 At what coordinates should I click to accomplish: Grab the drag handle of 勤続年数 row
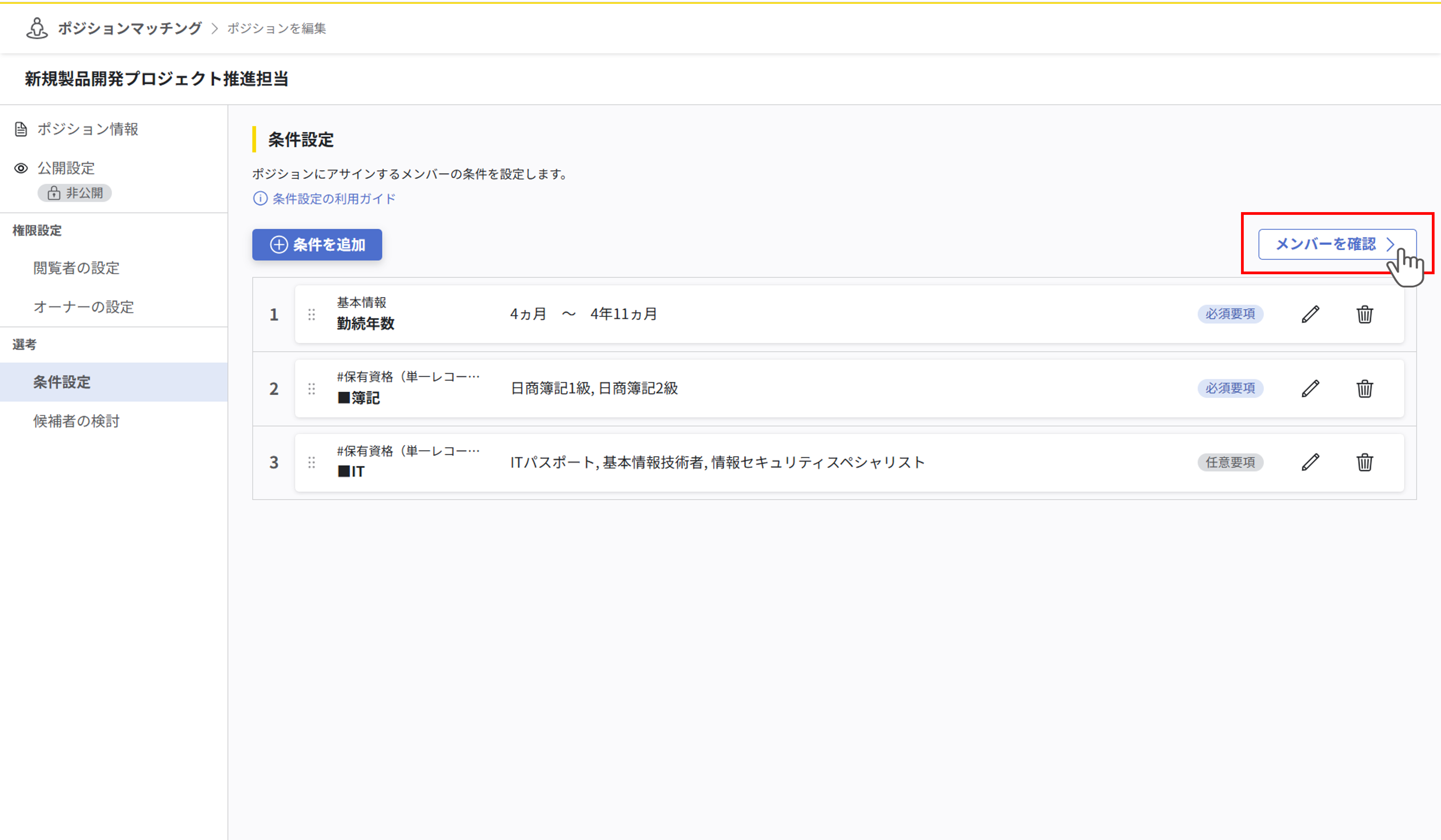[312, 314]
